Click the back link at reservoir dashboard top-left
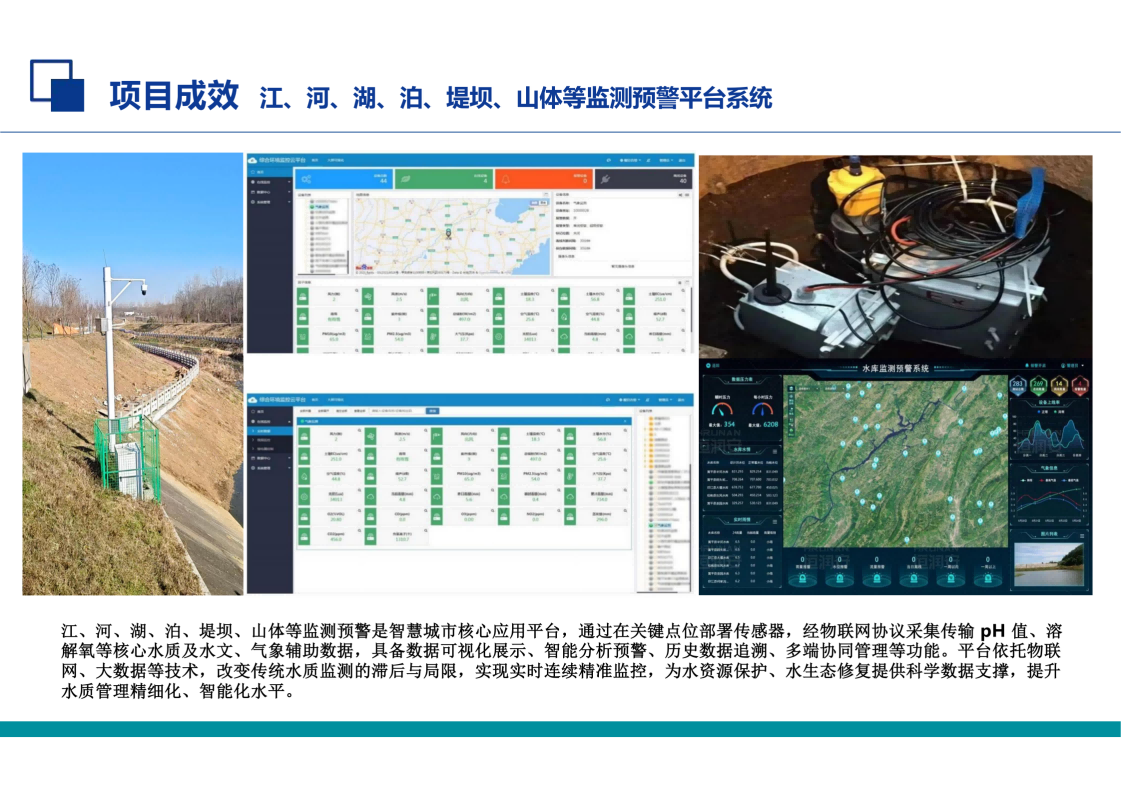1121x793 pixels. [713, 367]
